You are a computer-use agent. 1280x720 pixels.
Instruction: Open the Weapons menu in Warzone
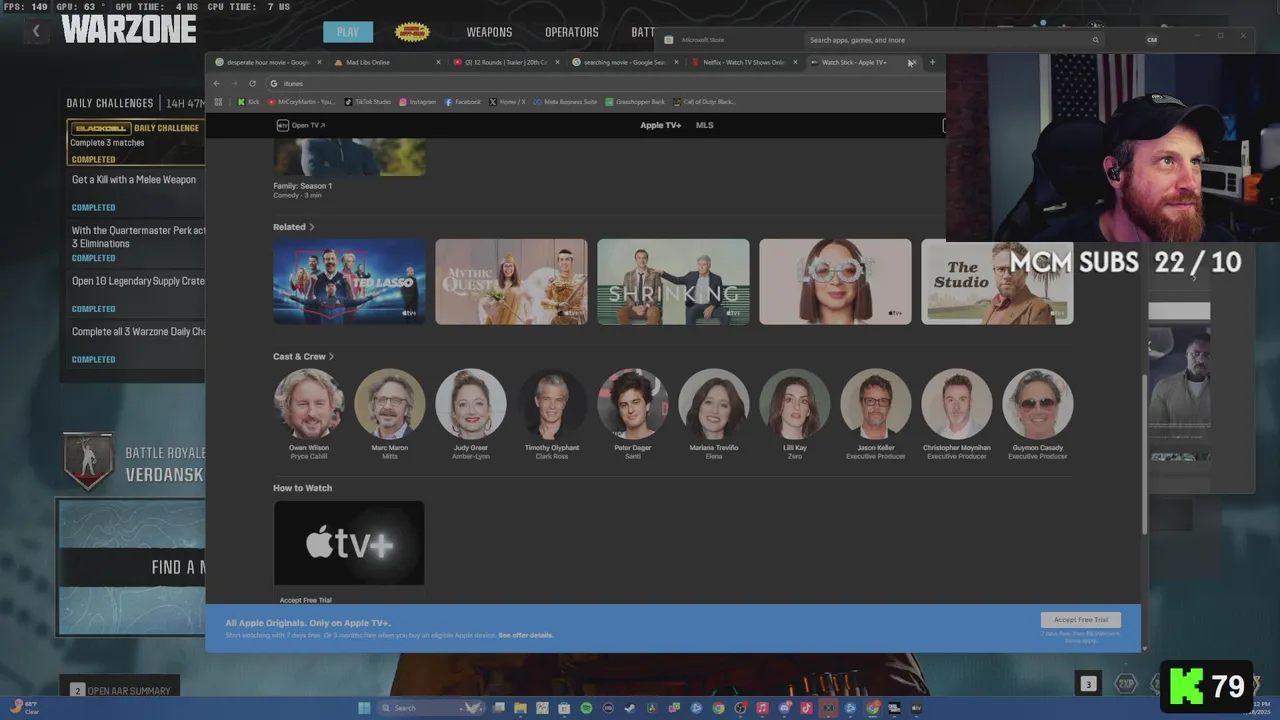click(489, 32)
